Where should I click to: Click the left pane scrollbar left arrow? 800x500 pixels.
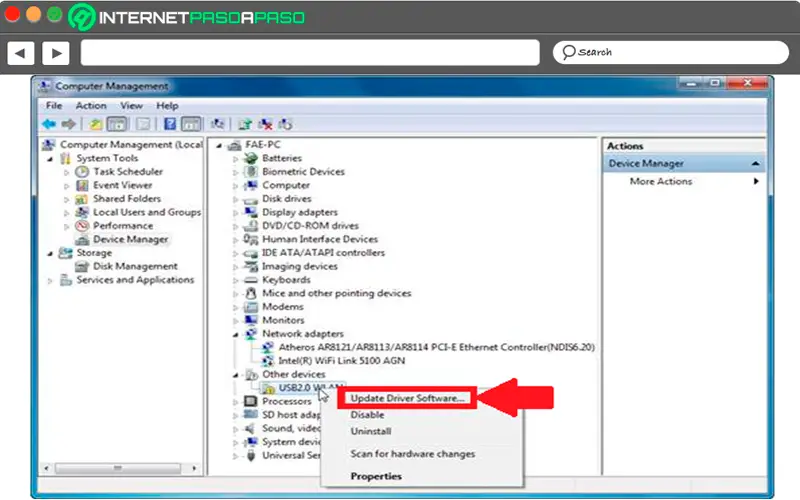(x=46, y=468)
